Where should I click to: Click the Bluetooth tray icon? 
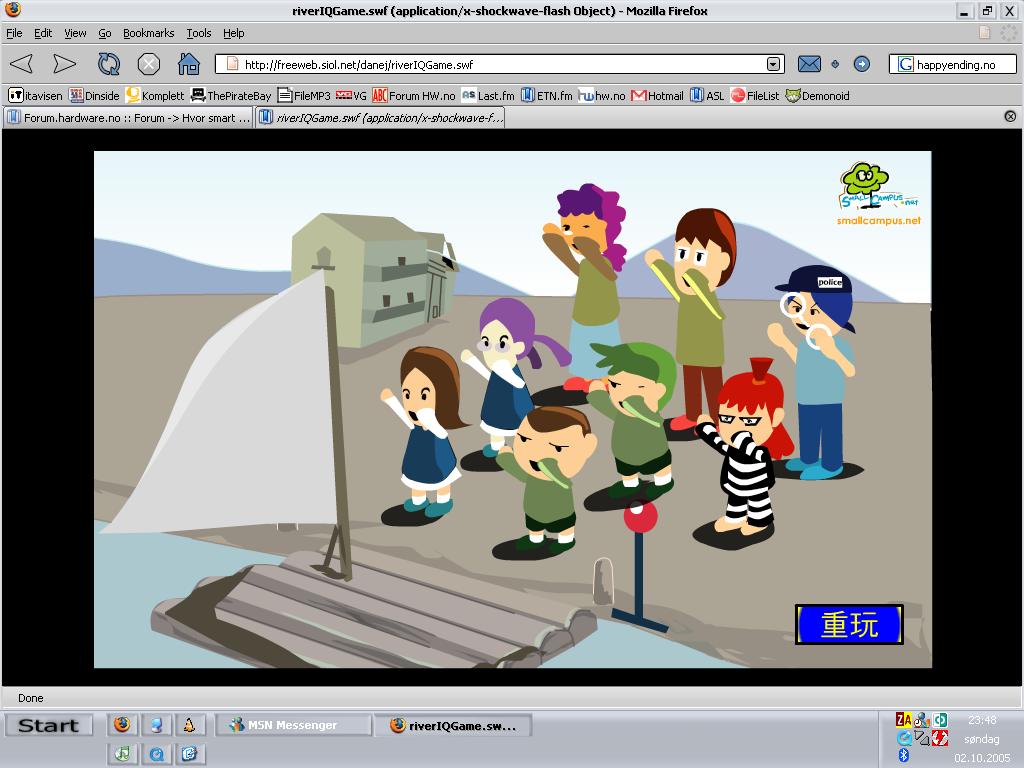coord(904,756)
